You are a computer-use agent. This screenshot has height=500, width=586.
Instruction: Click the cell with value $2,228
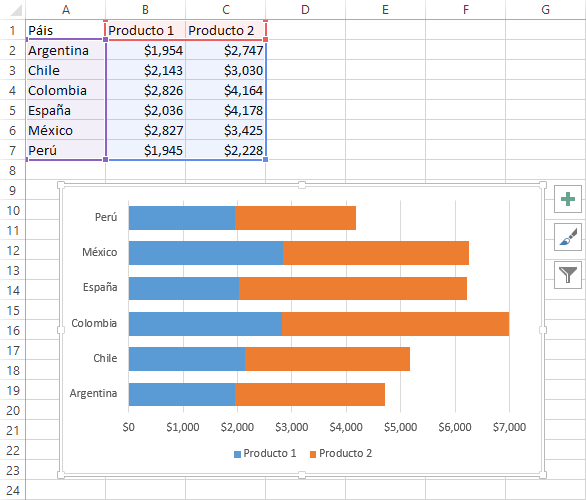[x=226, y=150]
